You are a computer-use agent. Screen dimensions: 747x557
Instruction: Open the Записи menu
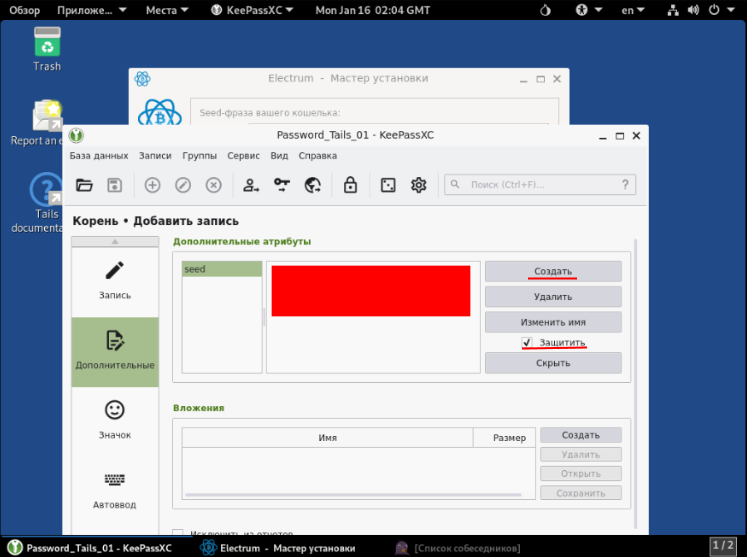155,156
